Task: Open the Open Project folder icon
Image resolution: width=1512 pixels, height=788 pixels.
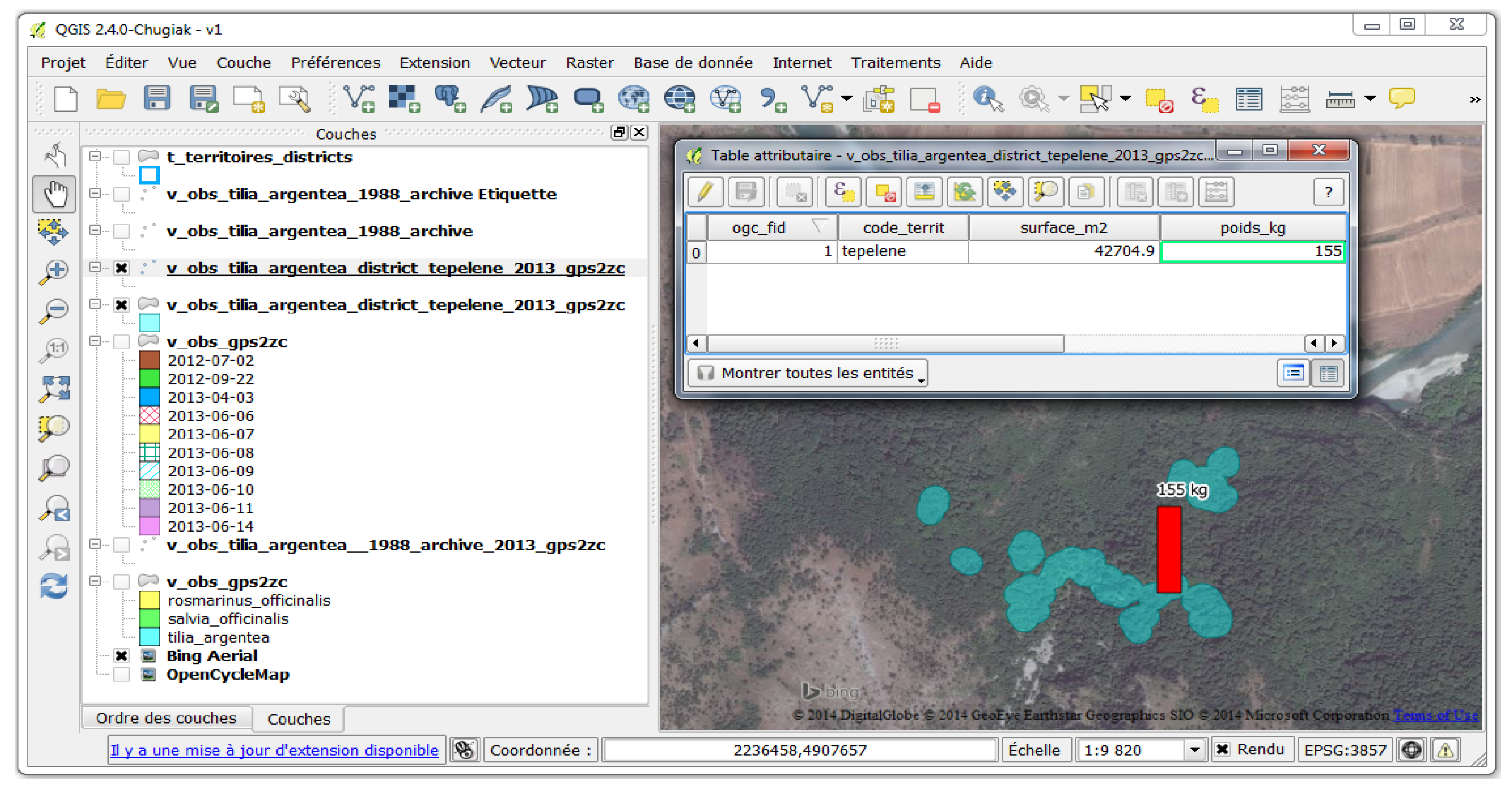Action: click(x=111, y=98)
